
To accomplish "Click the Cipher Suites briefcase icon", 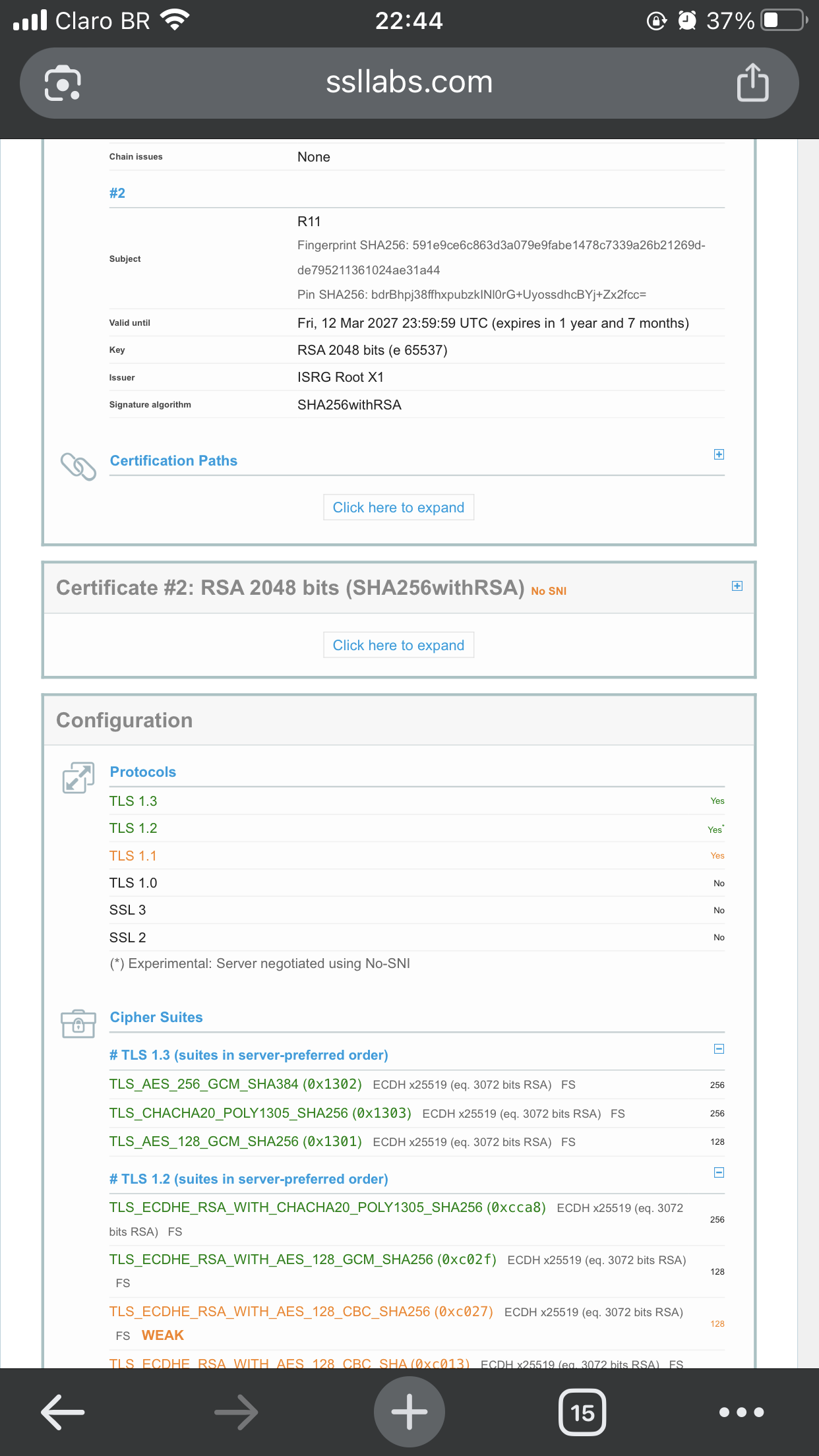I will point(78,1023).
